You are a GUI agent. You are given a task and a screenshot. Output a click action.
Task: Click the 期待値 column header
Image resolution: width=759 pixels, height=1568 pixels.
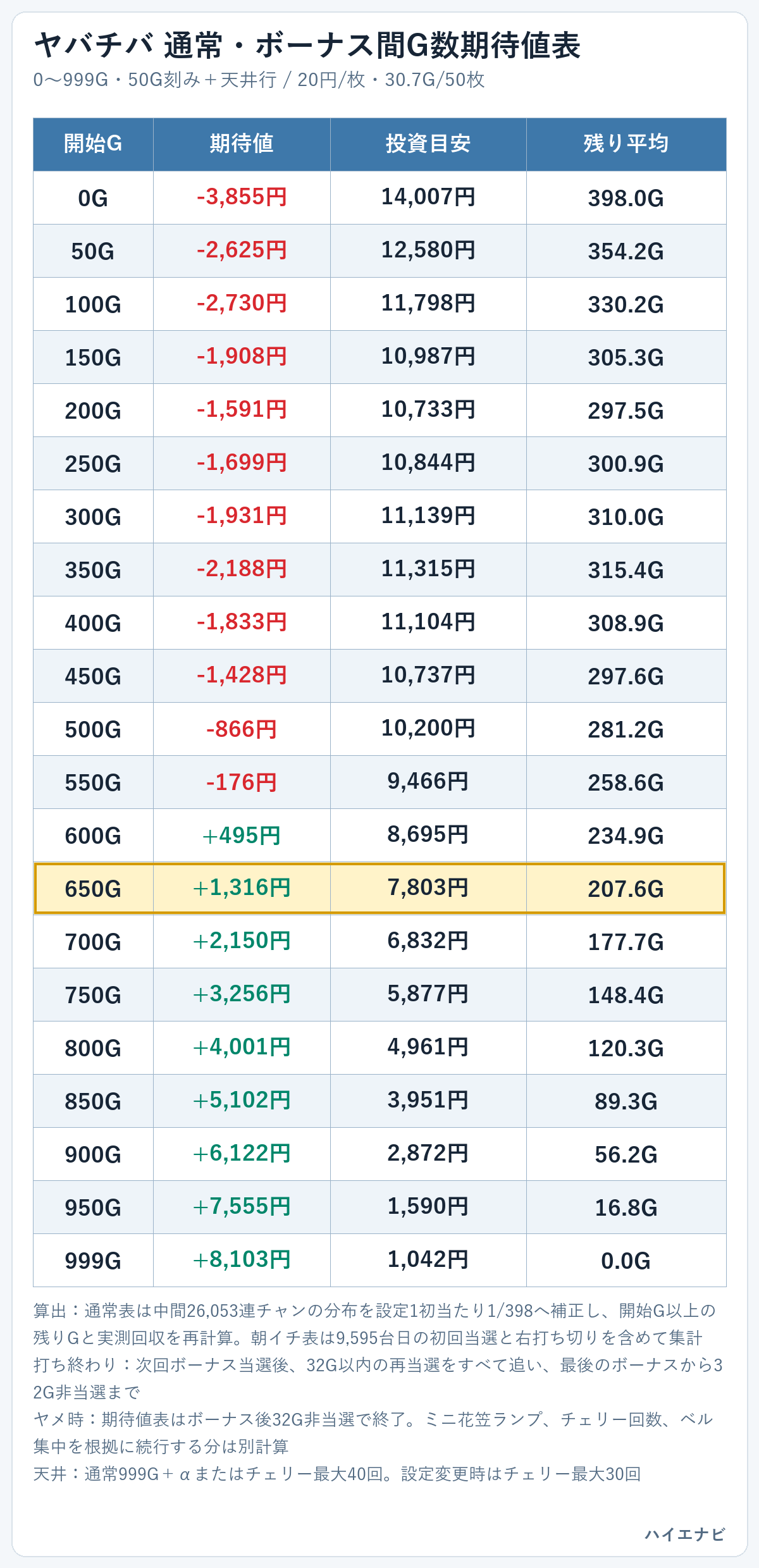point(242,144)
